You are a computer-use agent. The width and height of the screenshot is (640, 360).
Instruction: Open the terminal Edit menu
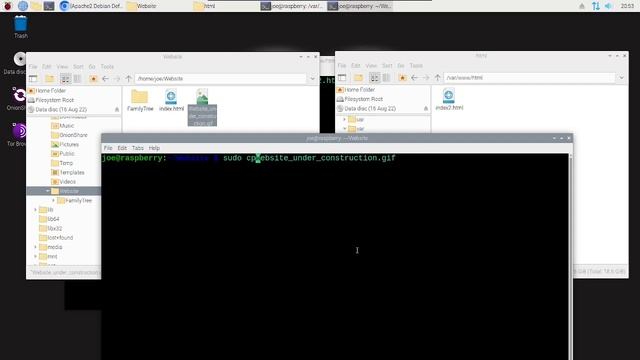(x=122, y=148)
